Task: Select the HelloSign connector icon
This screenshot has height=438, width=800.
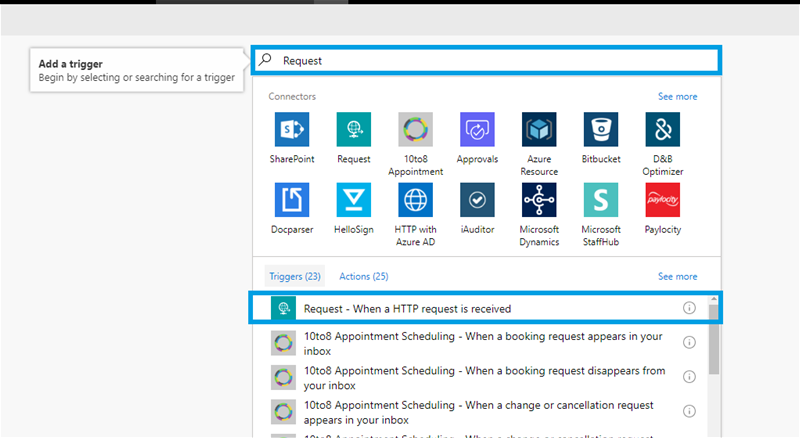Action: (x=354, y=200)
